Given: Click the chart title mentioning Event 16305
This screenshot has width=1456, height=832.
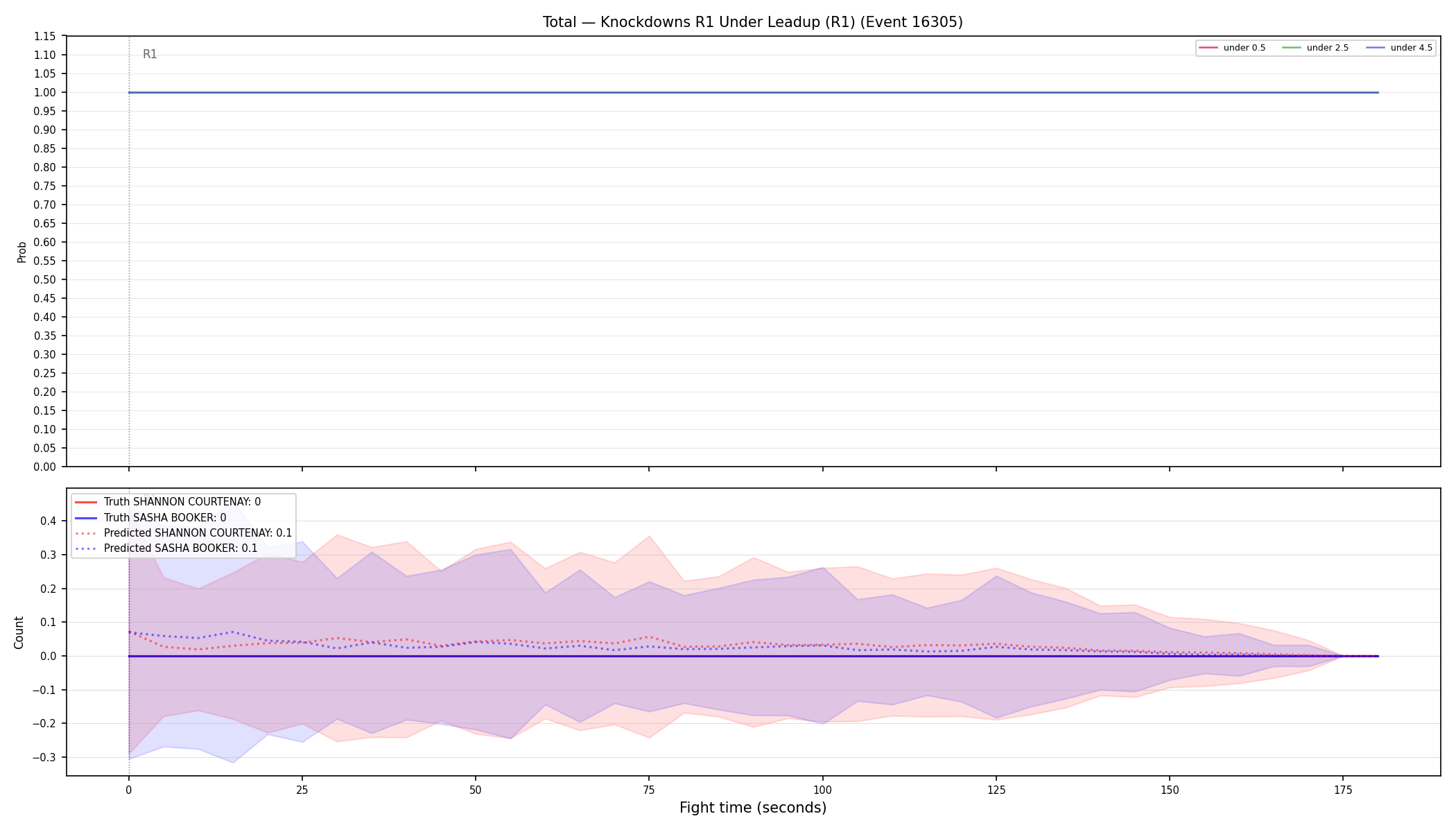Looking at the screenshot, I should tap(752, 22).
